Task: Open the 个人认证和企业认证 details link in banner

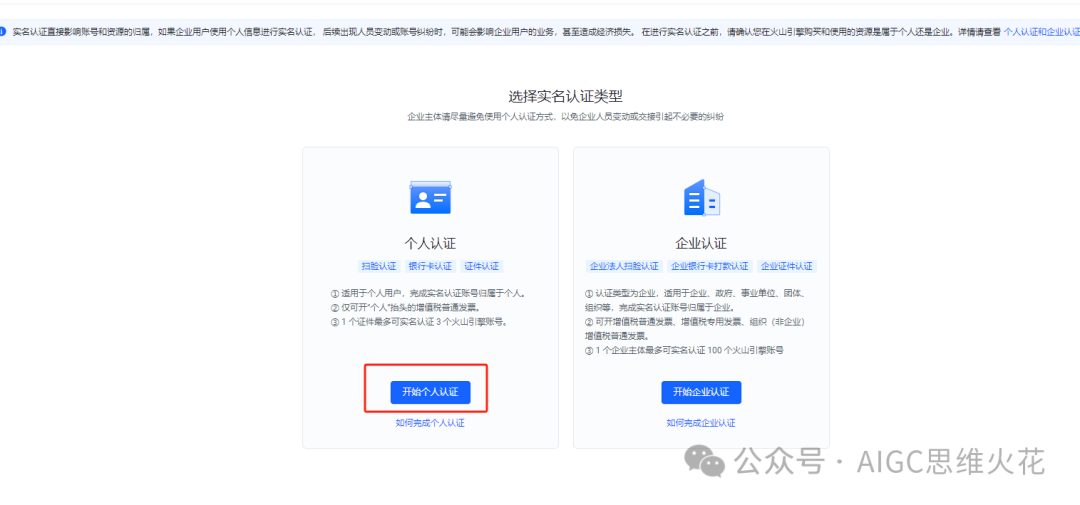Action: 1041,32
